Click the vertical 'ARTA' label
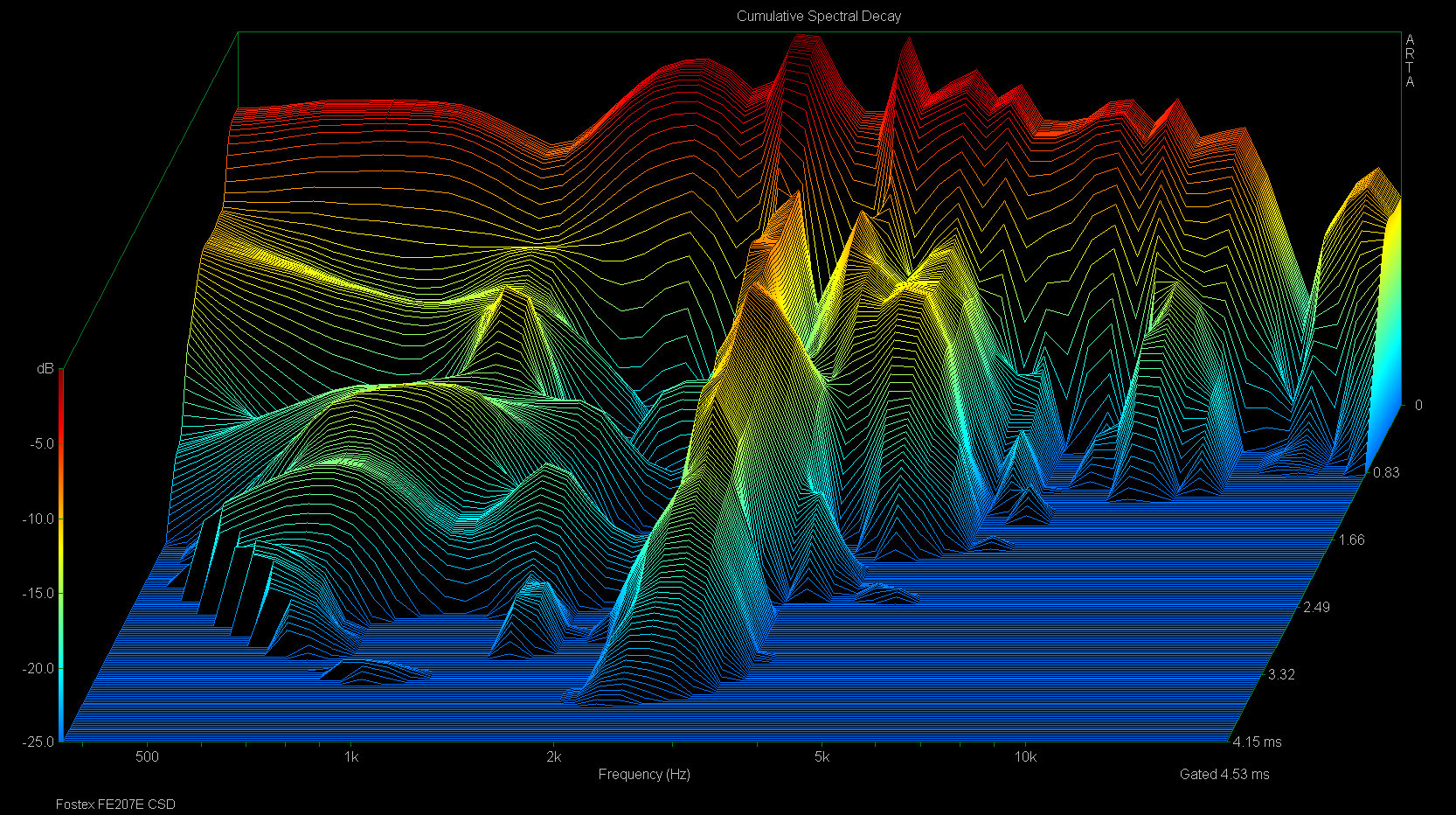 click(x=1410, y=61)
